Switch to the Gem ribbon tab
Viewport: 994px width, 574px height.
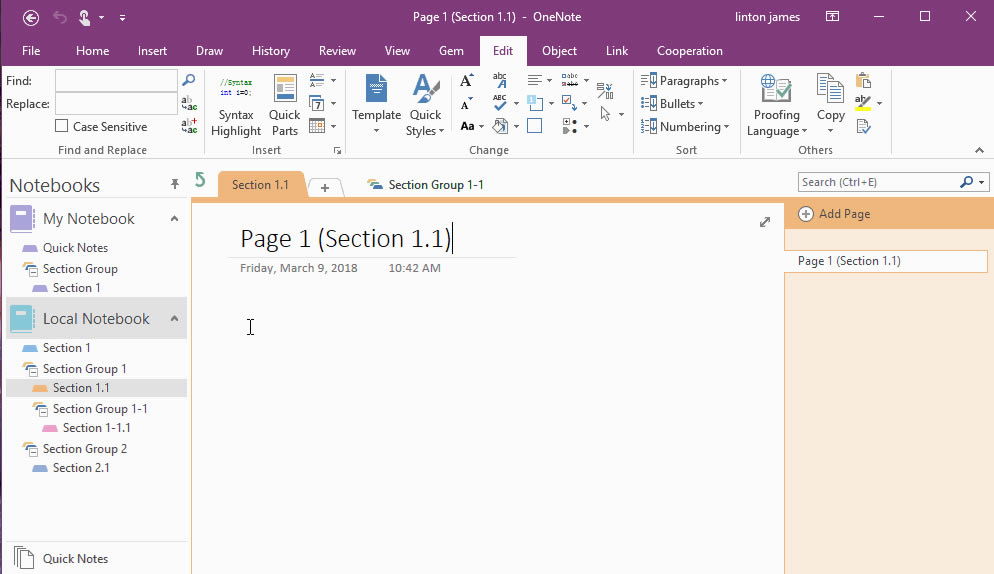pos(451,51)
